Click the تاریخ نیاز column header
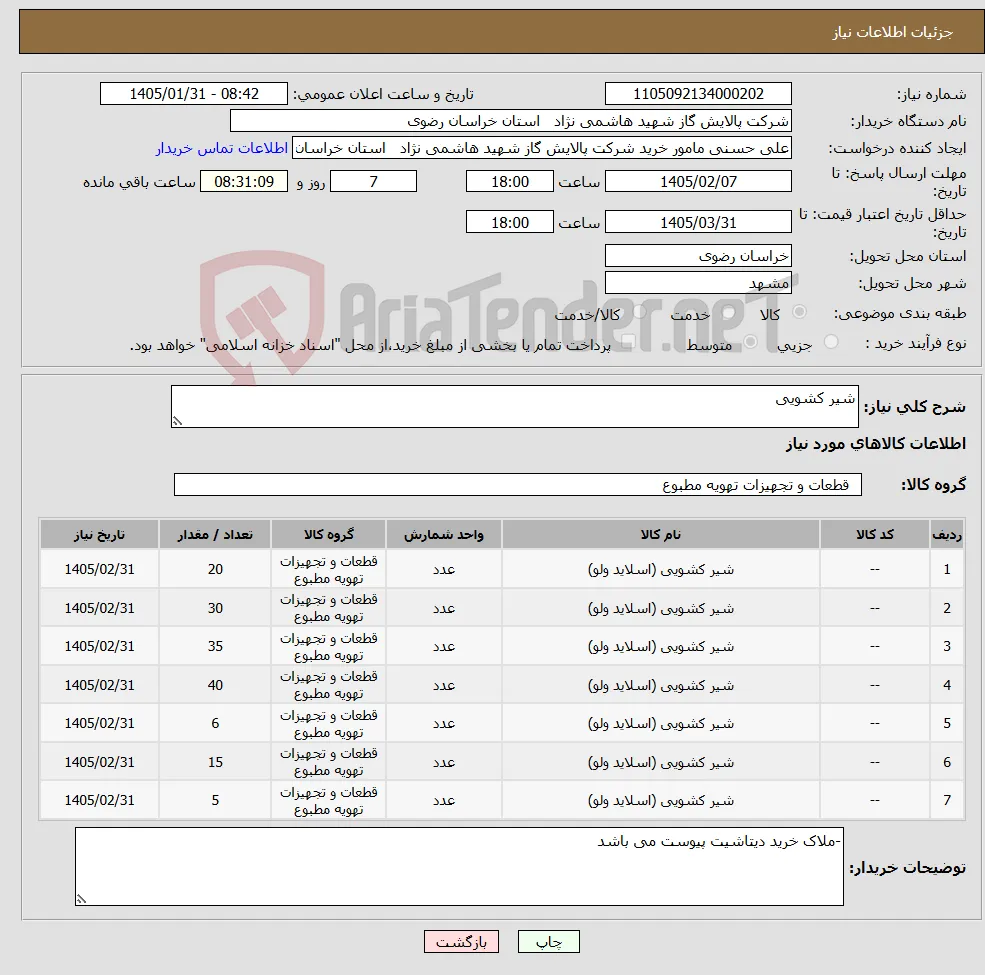 tap(99, 534)
